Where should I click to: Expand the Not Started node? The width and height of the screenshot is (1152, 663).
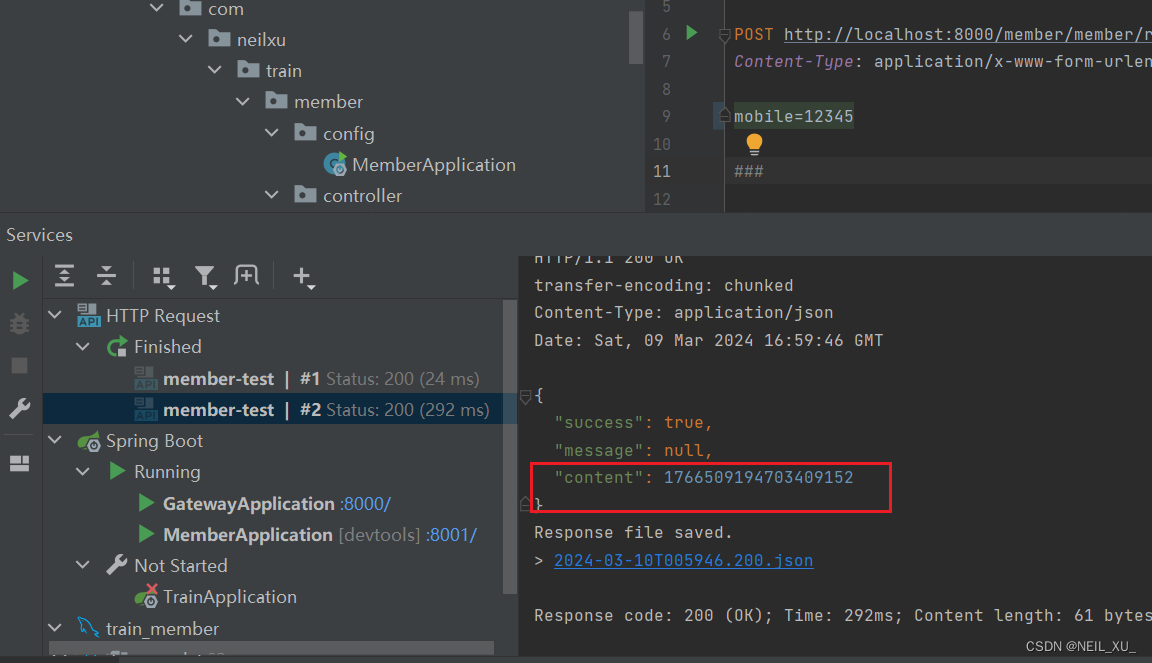(82, 565)
